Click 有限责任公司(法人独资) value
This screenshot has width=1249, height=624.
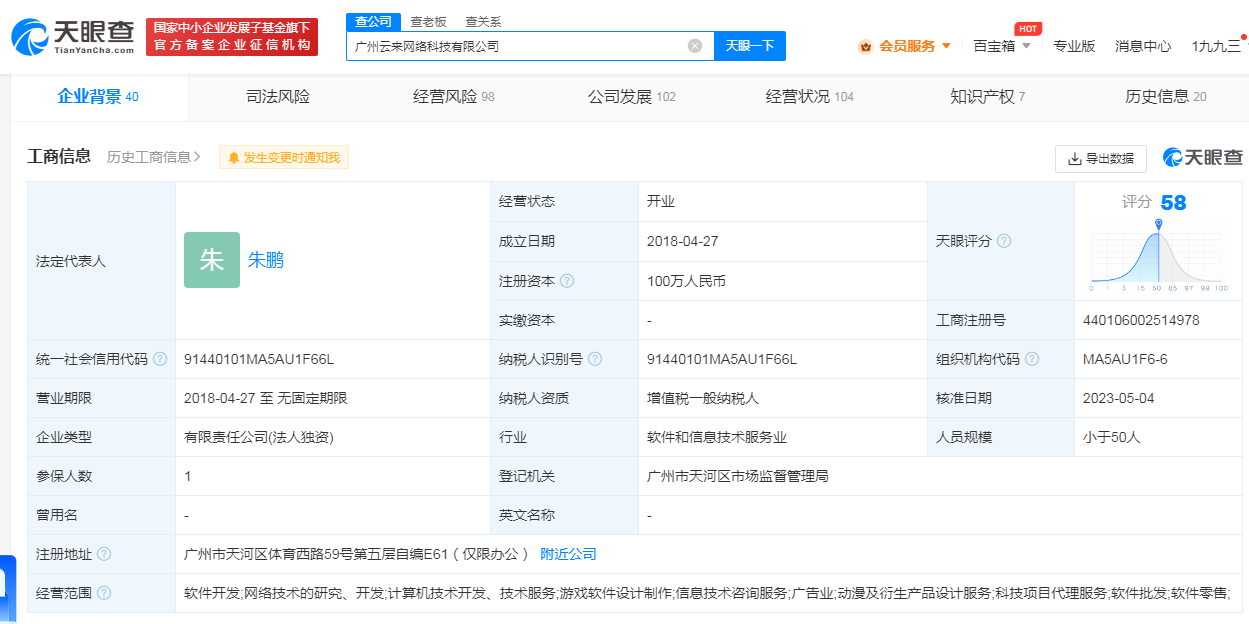[x=259, y=437]
